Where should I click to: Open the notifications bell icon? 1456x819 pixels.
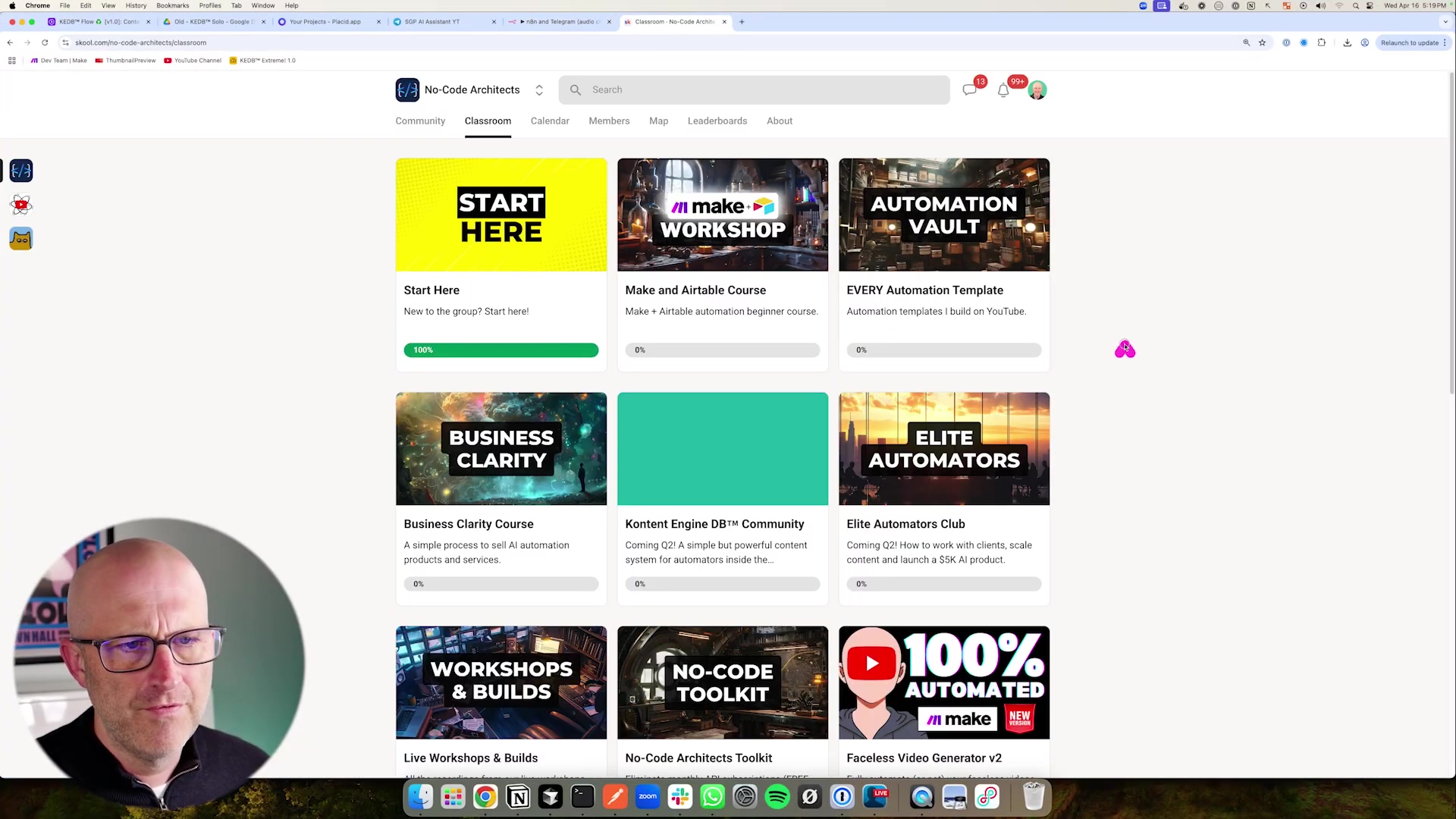(1003, 90)
